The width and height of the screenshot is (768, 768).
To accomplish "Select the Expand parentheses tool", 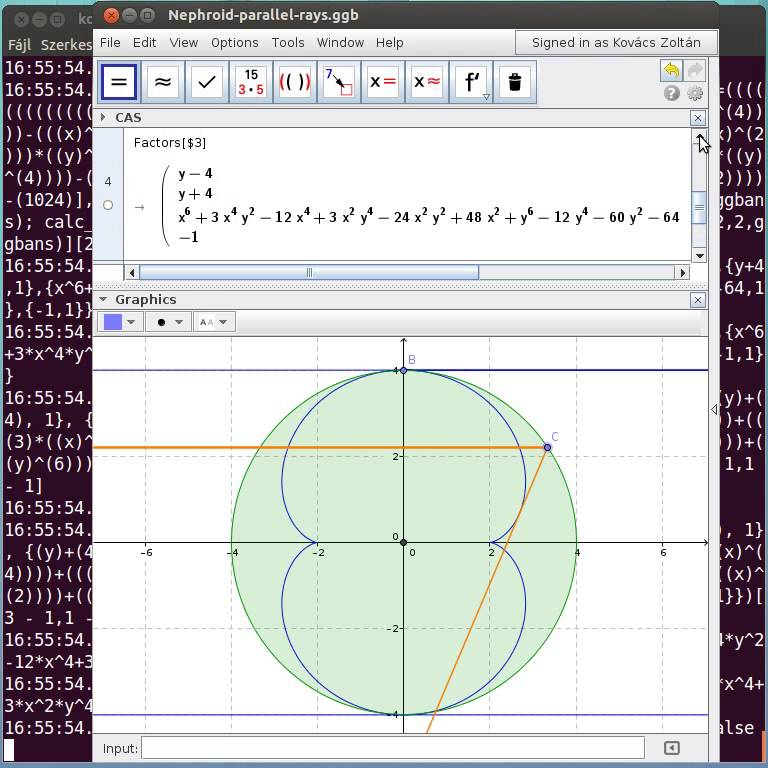I will [295, 82].
